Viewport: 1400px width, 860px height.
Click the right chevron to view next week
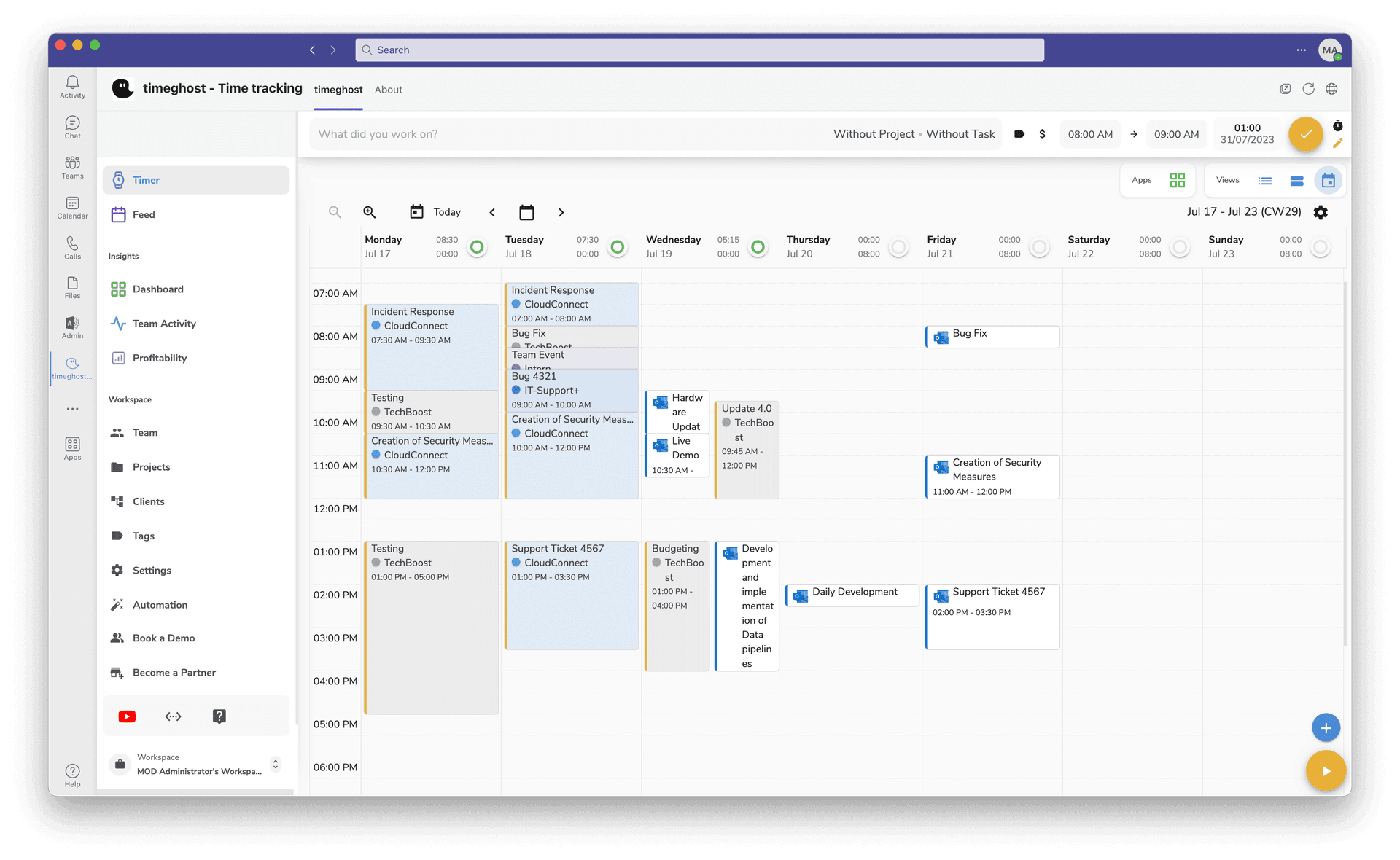(561, 212)
